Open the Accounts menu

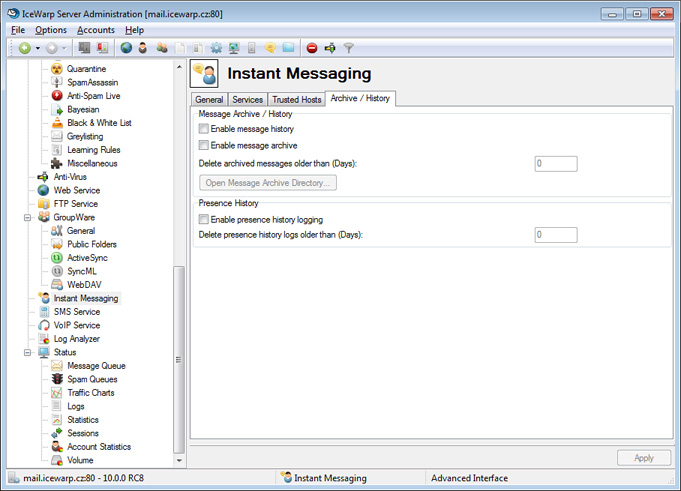coord(96,30)
